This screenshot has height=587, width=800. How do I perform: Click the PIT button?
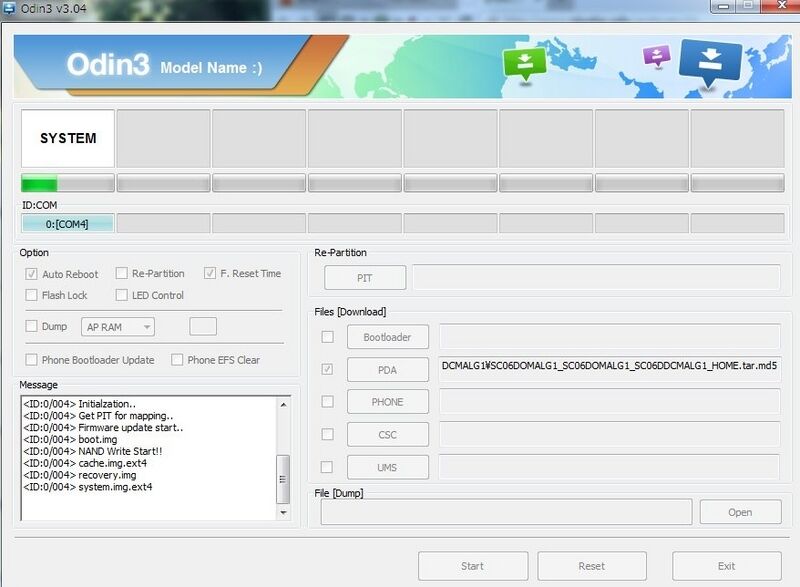coord(365,278)
